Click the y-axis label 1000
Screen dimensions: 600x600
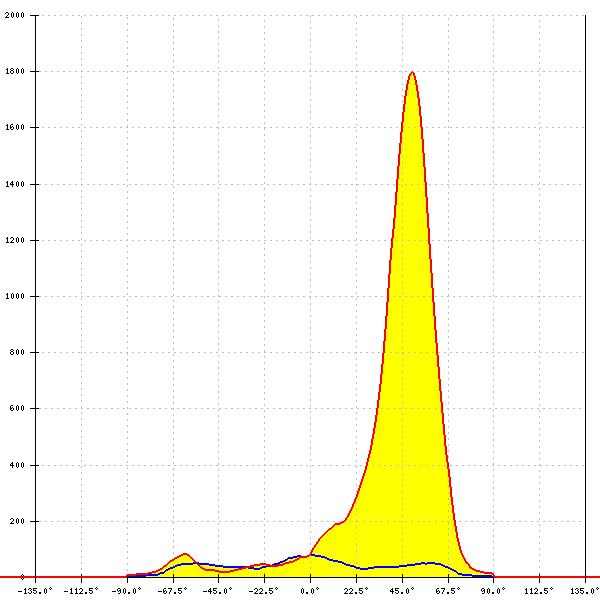pos(15,296)
